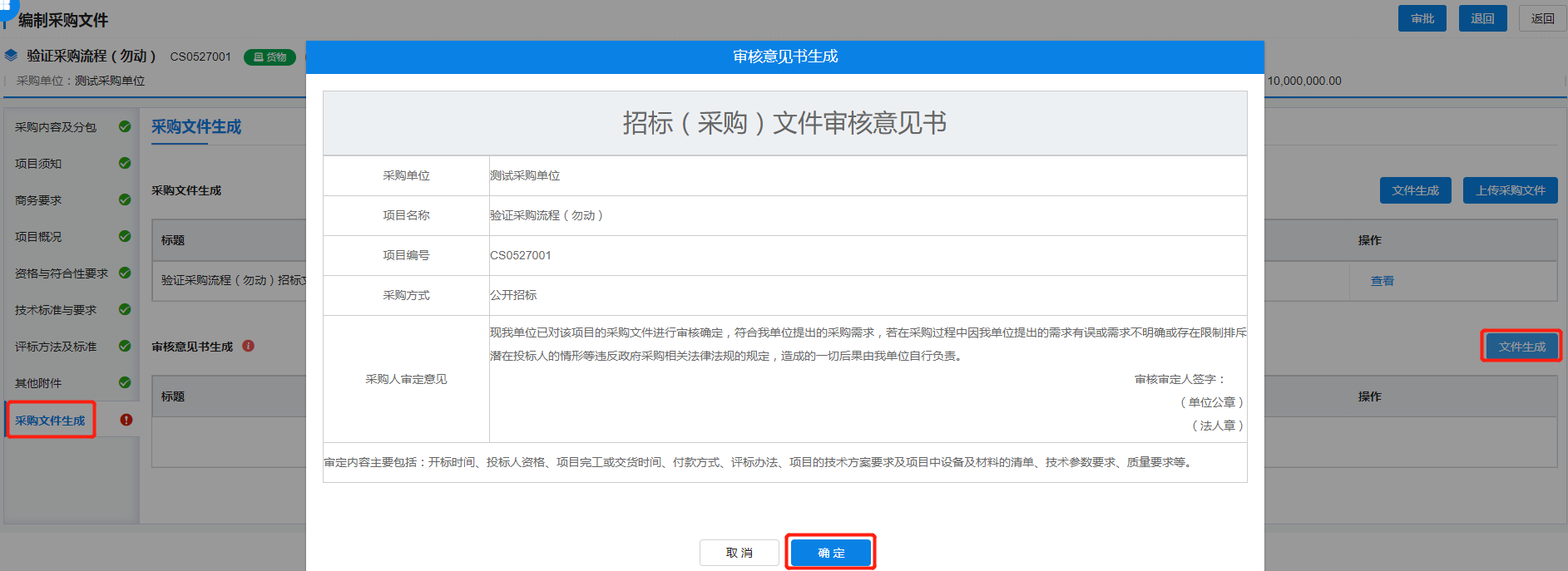
Task: Click green check icon beside 商务要求
Action: tap(125, 200)
